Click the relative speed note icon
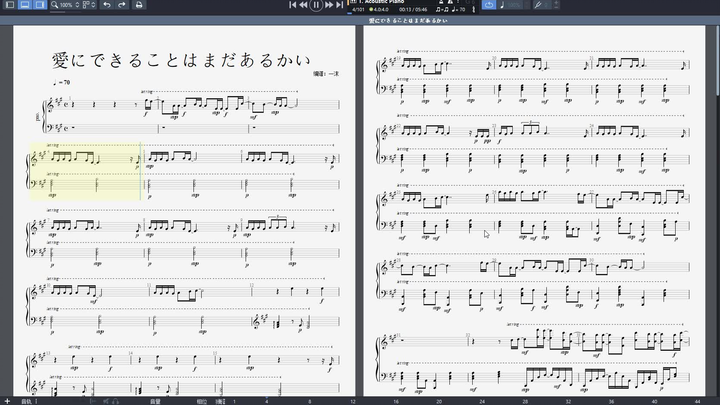 pos(501,5)
